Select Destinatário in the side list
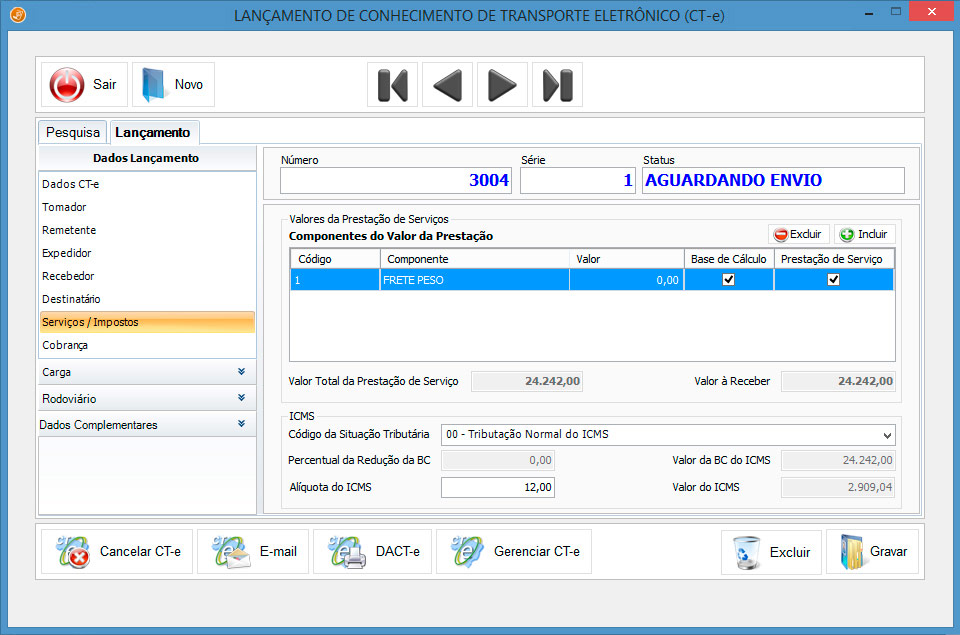 (147, 299)
